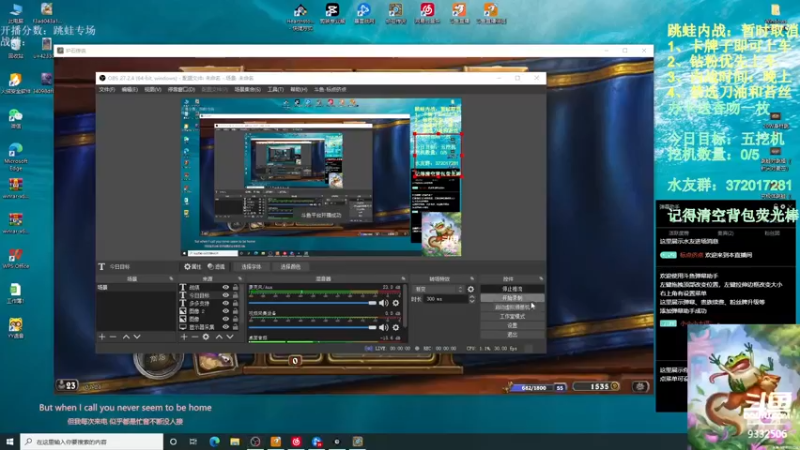The width and height of the screenshot is (800, 450).
Task: Move the selected source up
Action: point(219,337)
